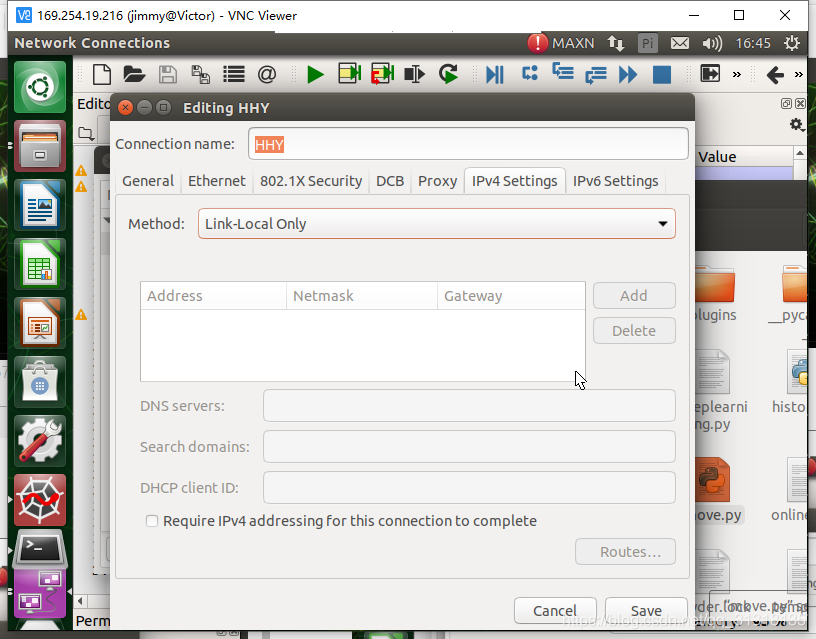Toggle Require IPv4 addressing checkbox
Screen dimensions: 816x639
click(152, 521)
